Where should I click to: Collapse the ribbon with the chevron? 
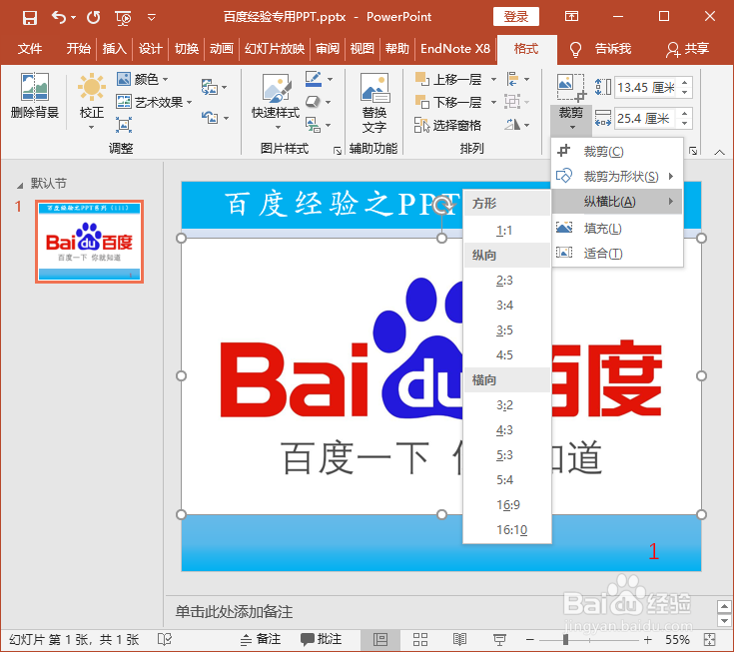pos(719,152)
